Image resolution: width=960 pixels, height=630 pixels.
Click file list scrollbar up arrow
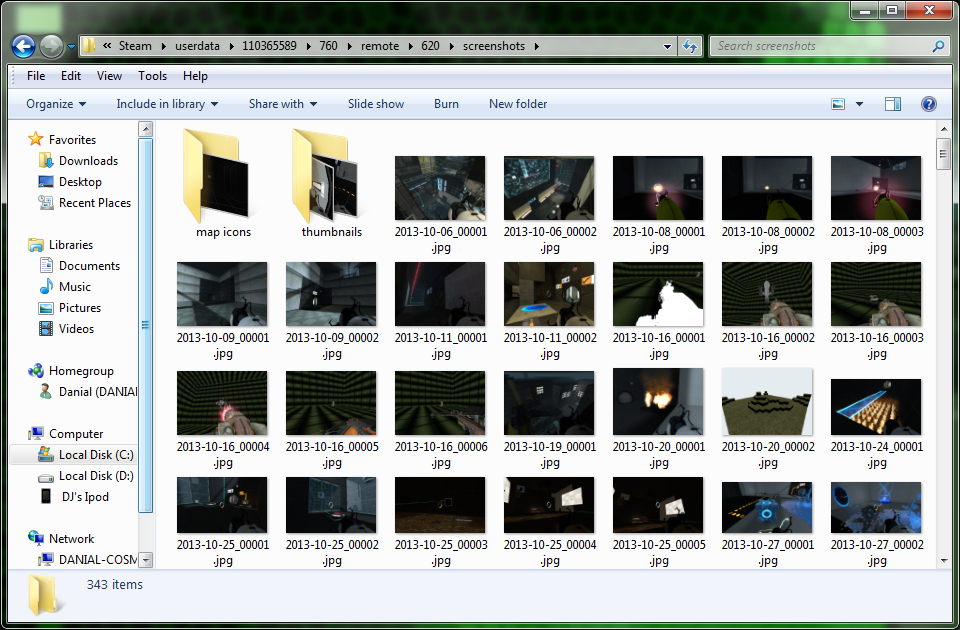pos(943,129)
